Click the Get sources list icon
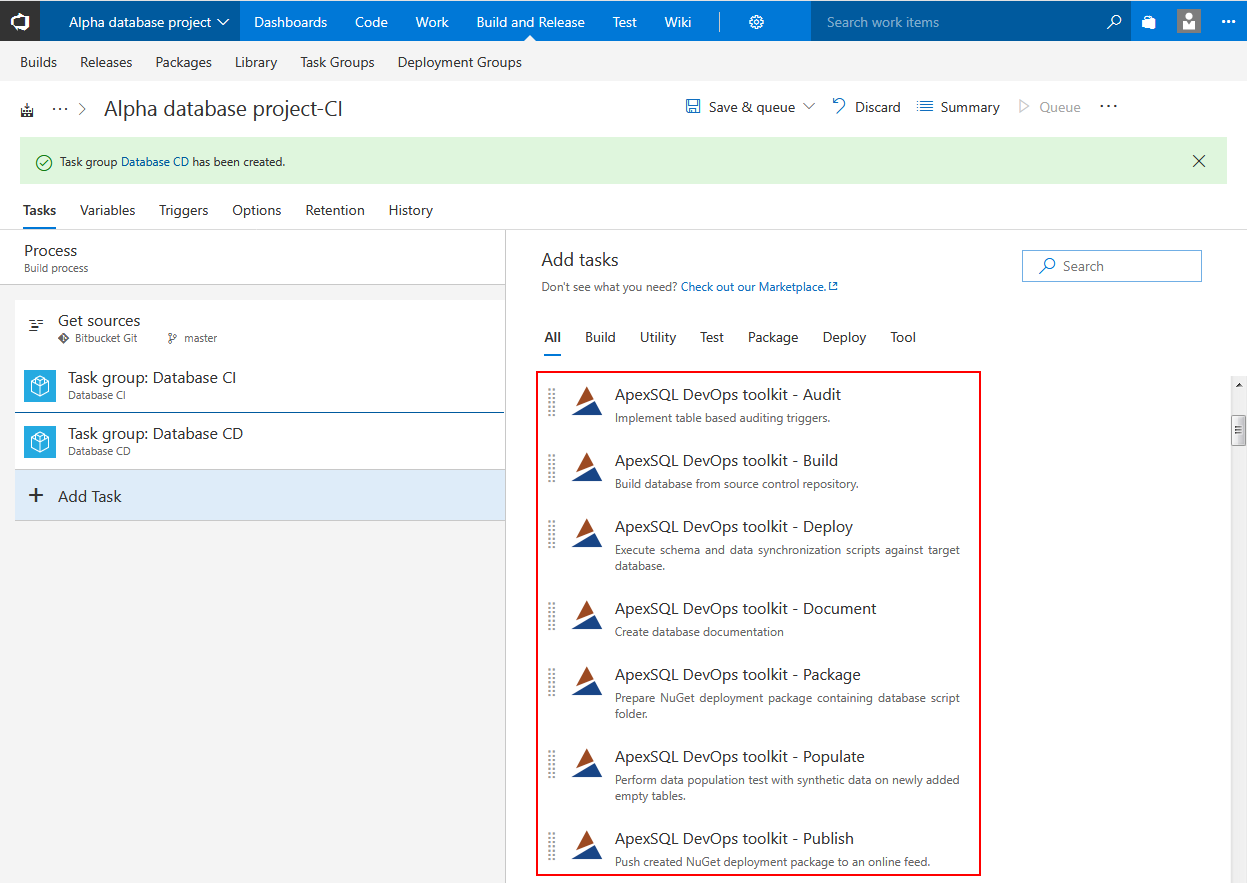Image resolution: width=1247 pixels, height=883 pixels. point(36,325)
